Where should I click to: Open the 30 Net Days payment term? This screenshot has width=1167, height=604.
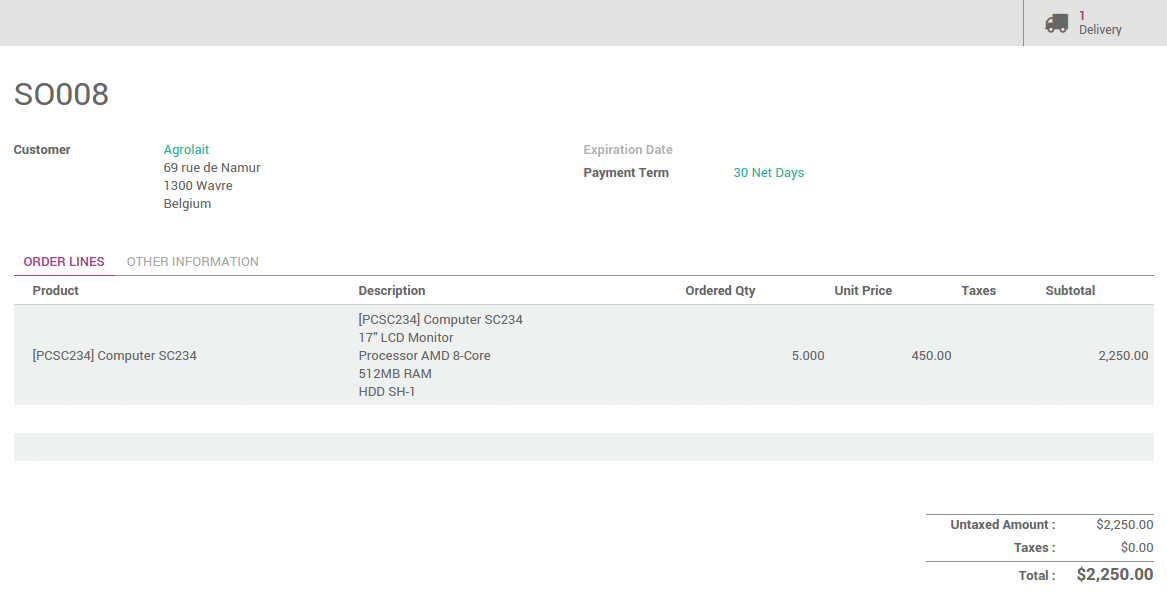(768, 173)
